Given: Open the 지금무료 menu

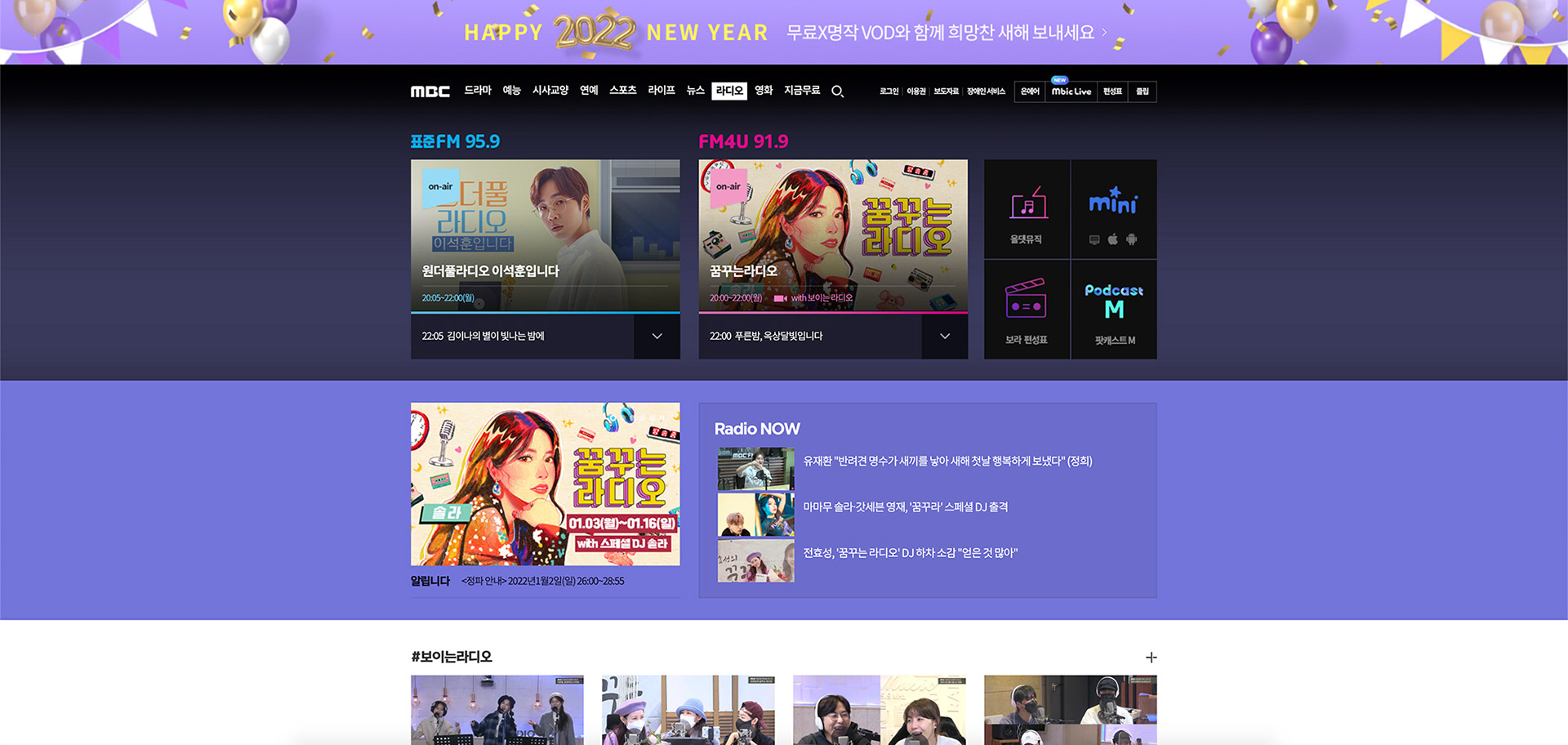Looking at the screenshot, I should [x=802, y=91].
